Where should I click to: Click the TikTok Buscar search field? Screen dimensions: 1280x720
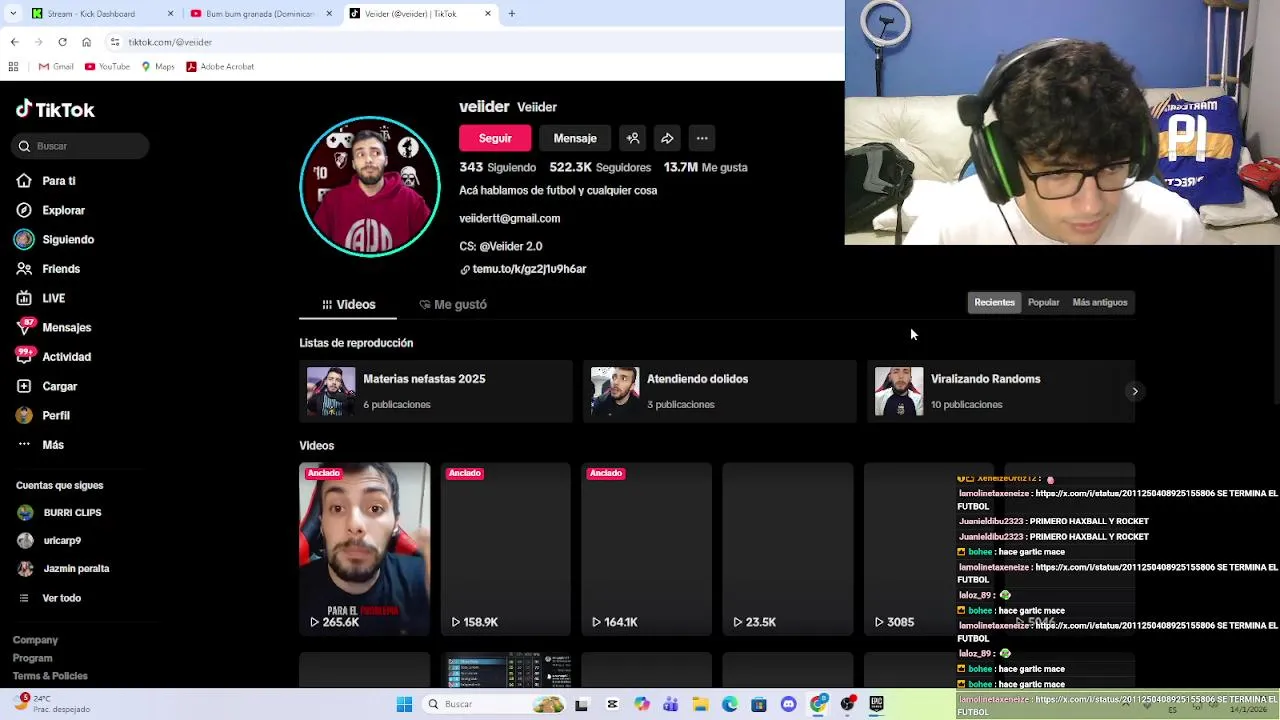82,146
